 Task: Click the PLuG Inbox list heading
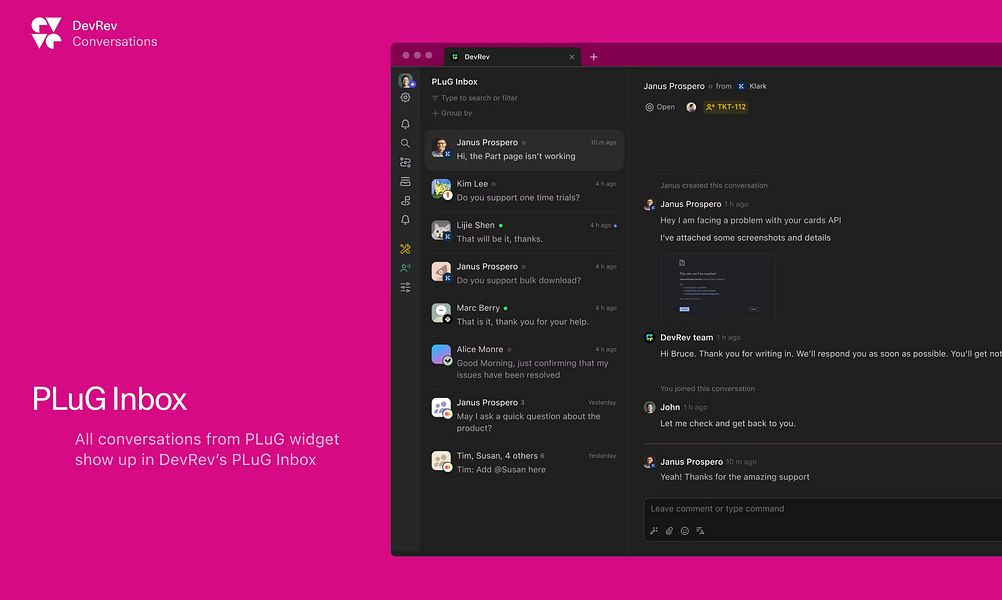pyautogui.click(x=454, y=82)
